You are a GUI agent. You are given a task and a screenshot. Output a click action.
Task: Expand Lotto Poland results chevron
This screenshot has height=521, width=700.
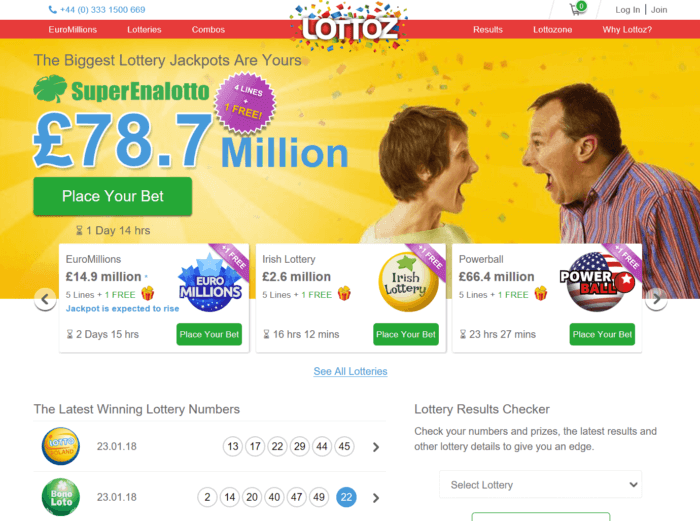[376, 447]
